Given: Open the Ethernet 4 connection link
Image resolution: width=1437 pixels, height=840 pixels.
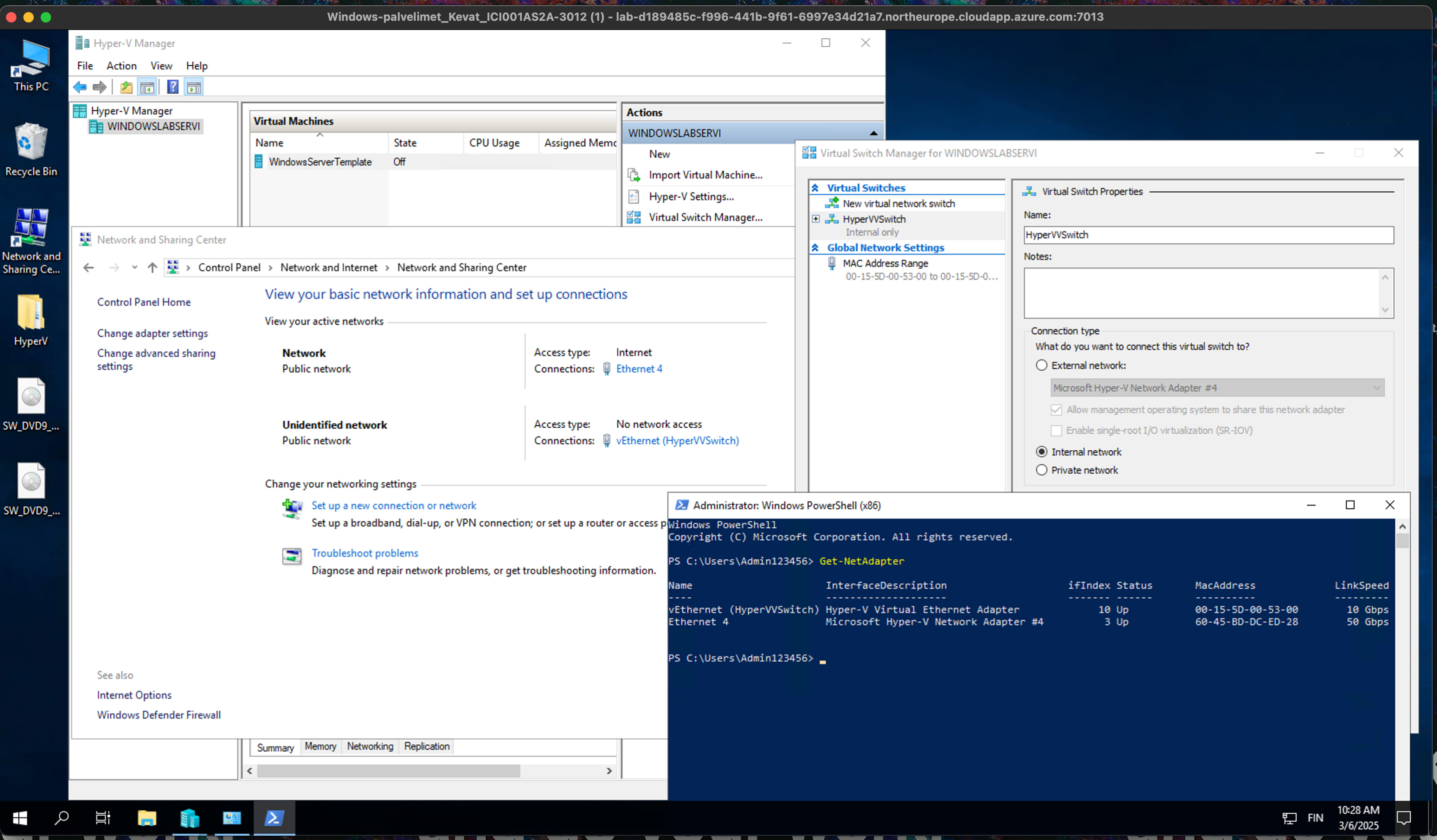Looking at the screenshot, I should click(638, 369).
